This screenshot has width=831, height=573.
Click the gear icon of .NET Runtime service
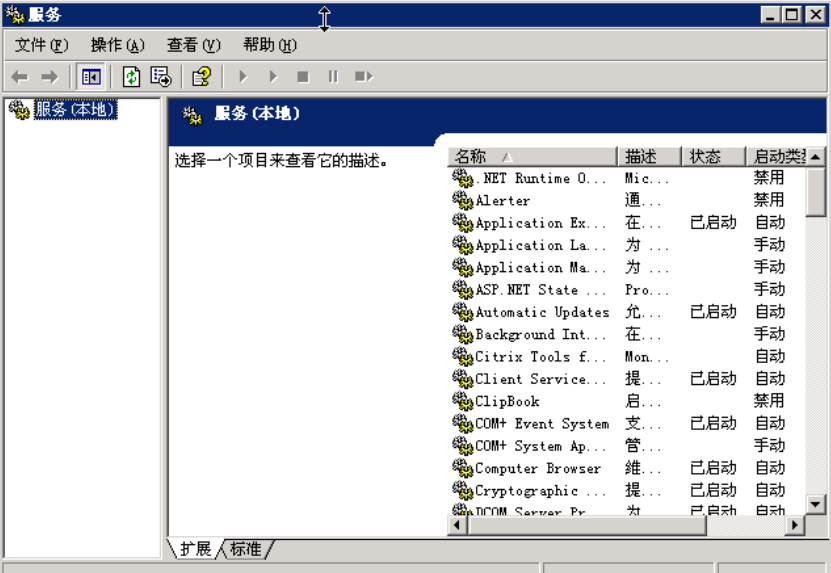coord(462,178)
